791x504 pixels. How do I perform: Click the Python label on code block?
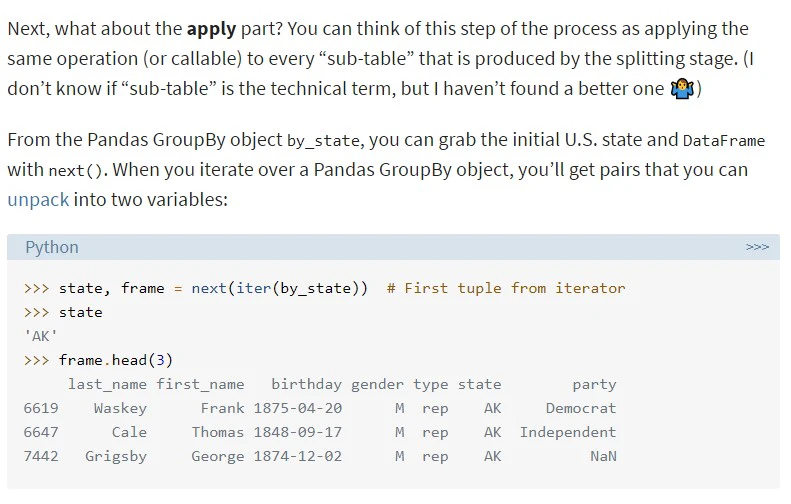52,247
